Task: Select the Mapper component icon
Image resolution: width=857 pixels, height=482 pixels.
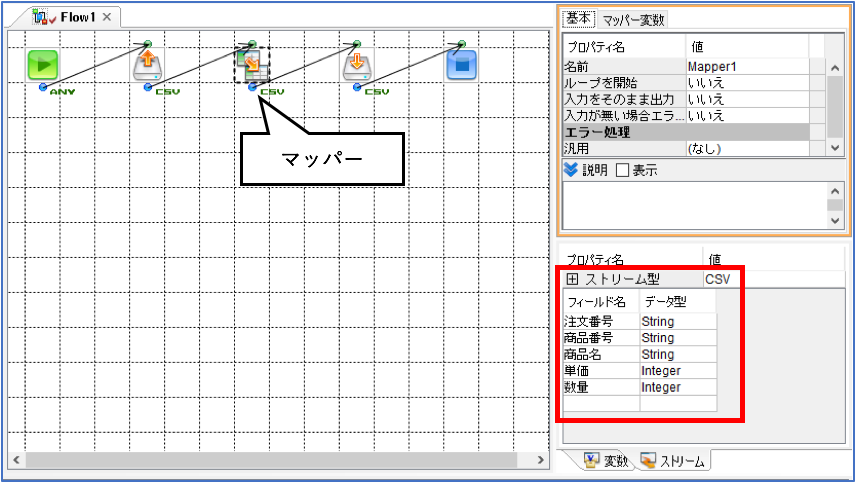Action: (252, 65)
